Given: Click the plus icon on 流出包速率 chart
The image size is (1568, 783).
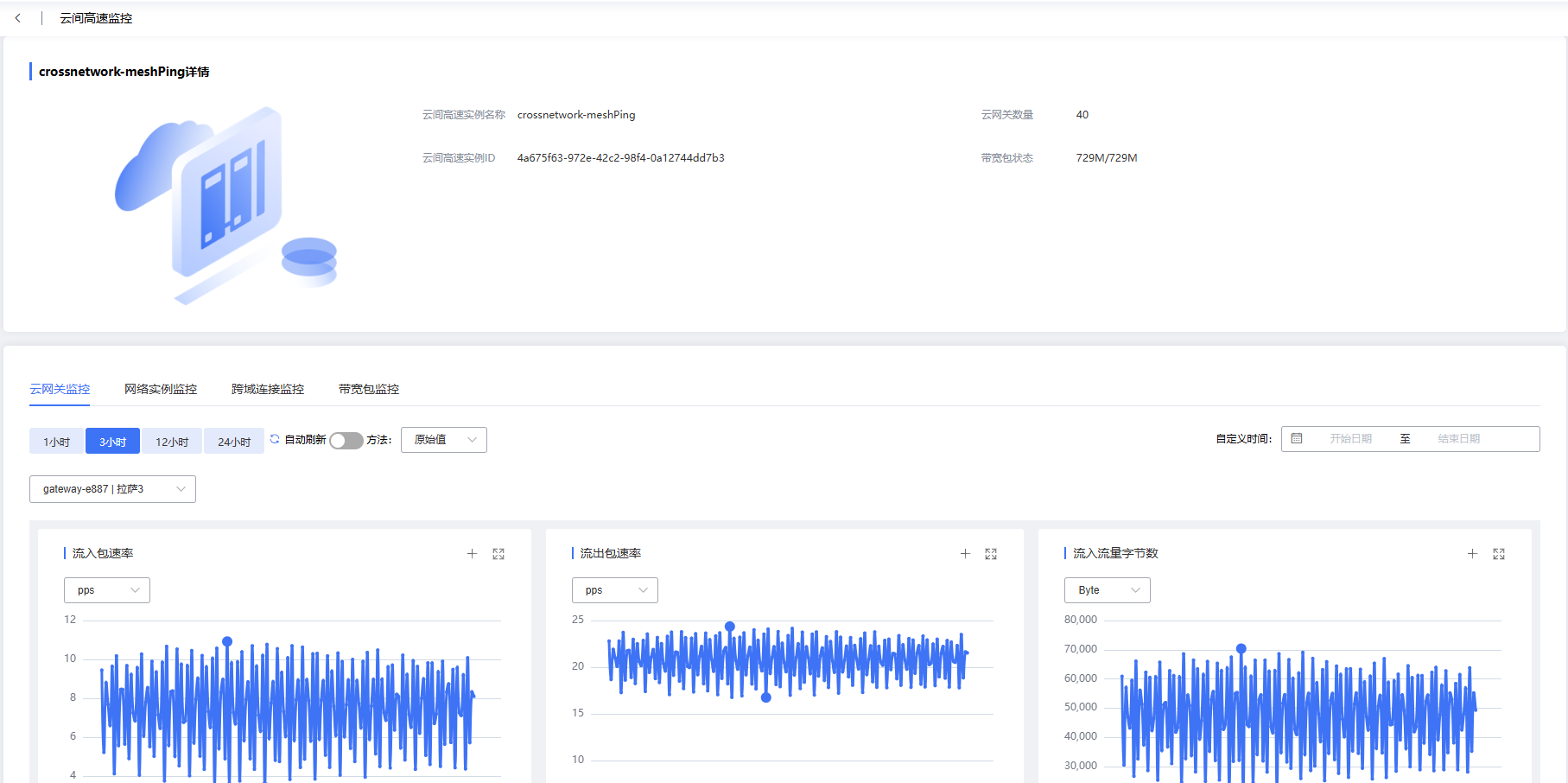Looking at the screenshot, I should (x=965, y=554).
